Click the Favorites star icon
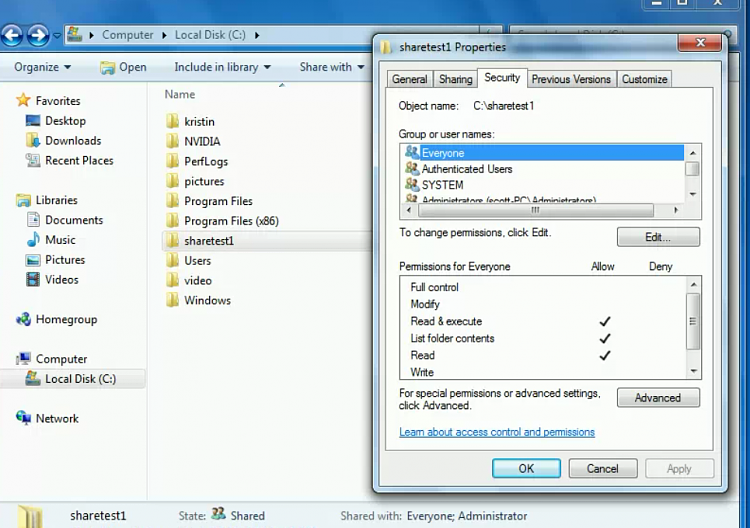 [x=23, y=100]
